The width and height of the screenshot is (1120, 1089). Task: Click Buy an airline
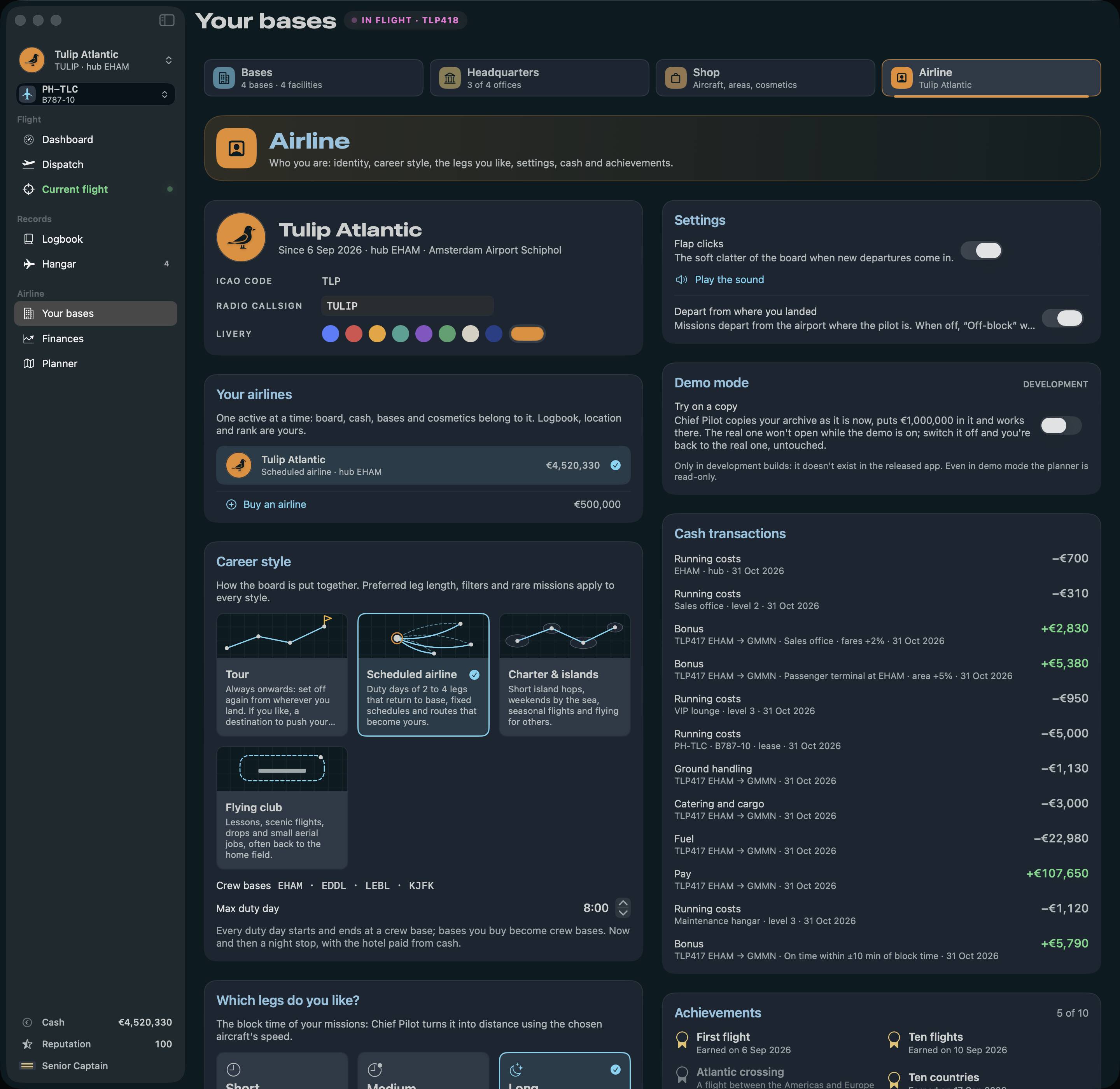tap(275, 504)
